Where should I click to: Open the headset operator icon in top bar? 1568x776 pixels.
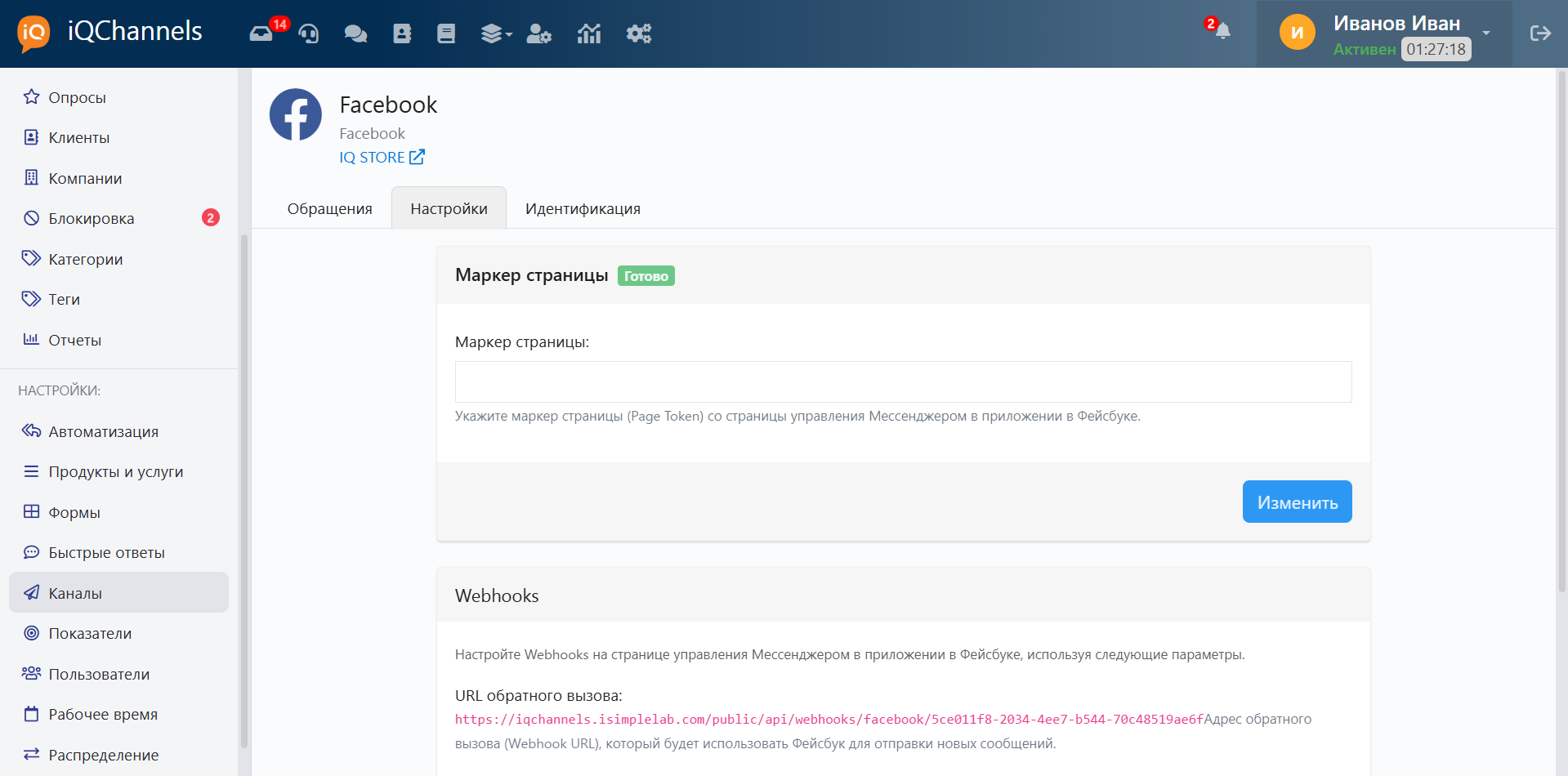[309, 33]
